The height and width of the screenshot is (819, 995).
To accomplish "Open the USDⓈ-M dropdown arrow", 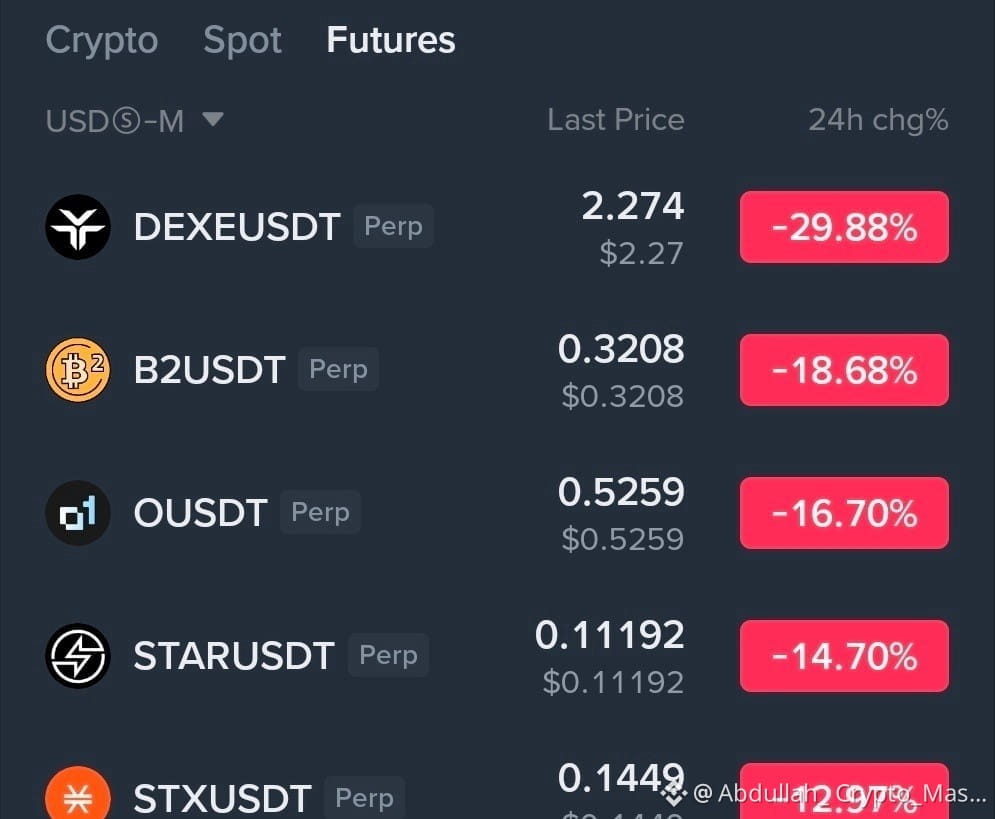I will pos(213,119).
